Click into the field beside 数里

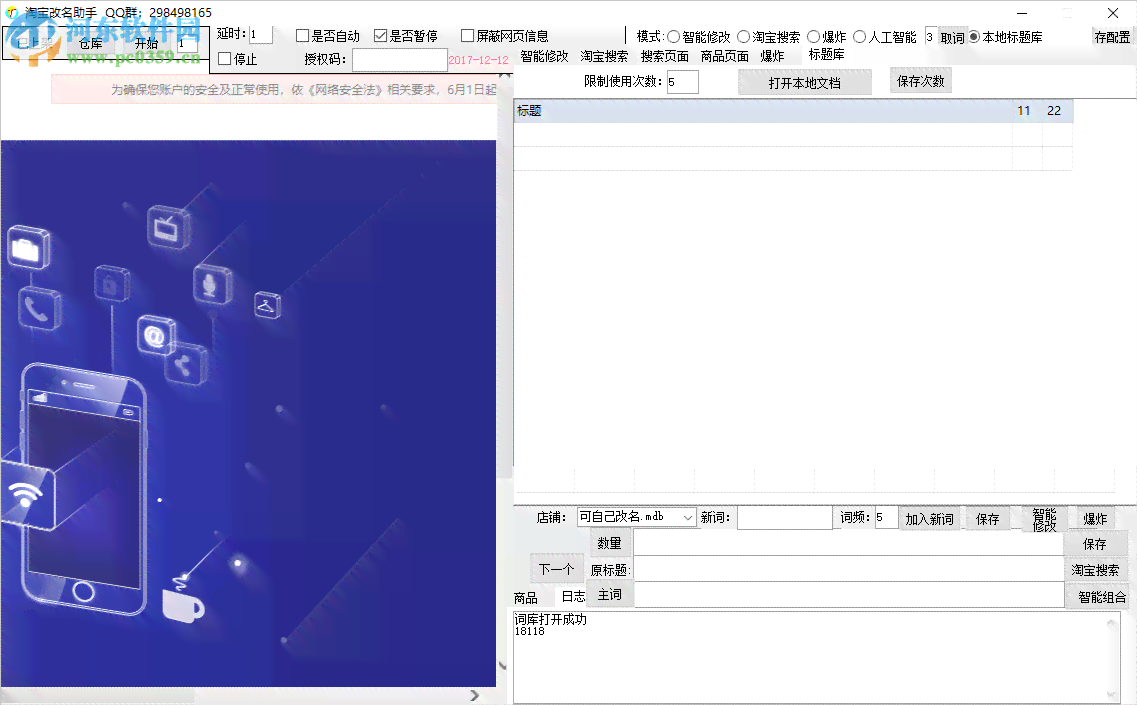[x=848, y=543]
